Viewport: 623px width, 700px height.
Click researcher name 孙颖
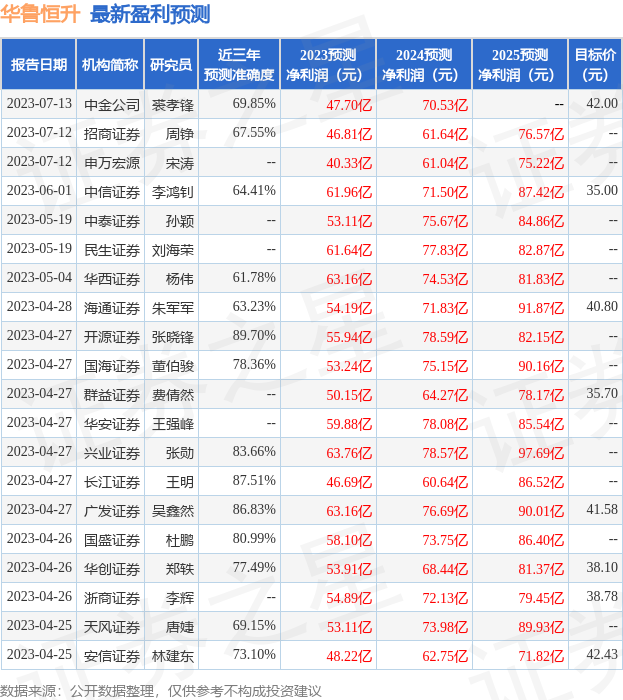pos(180,221)
